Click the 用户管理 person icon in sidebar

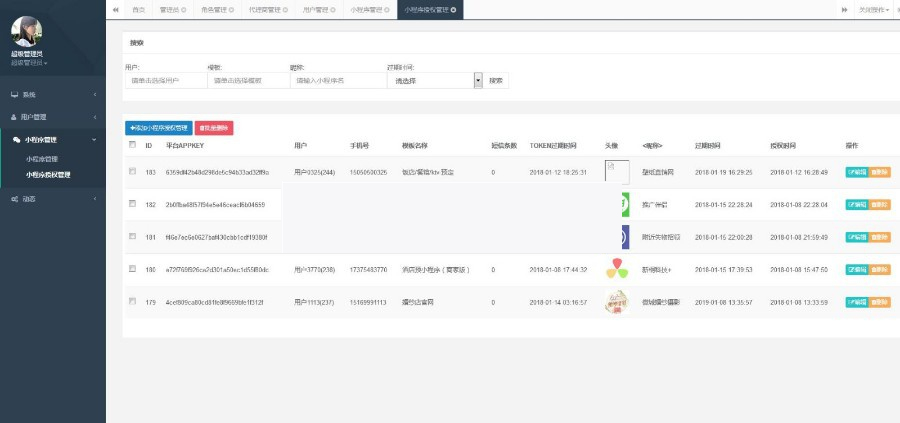click(x=14, y=117)
